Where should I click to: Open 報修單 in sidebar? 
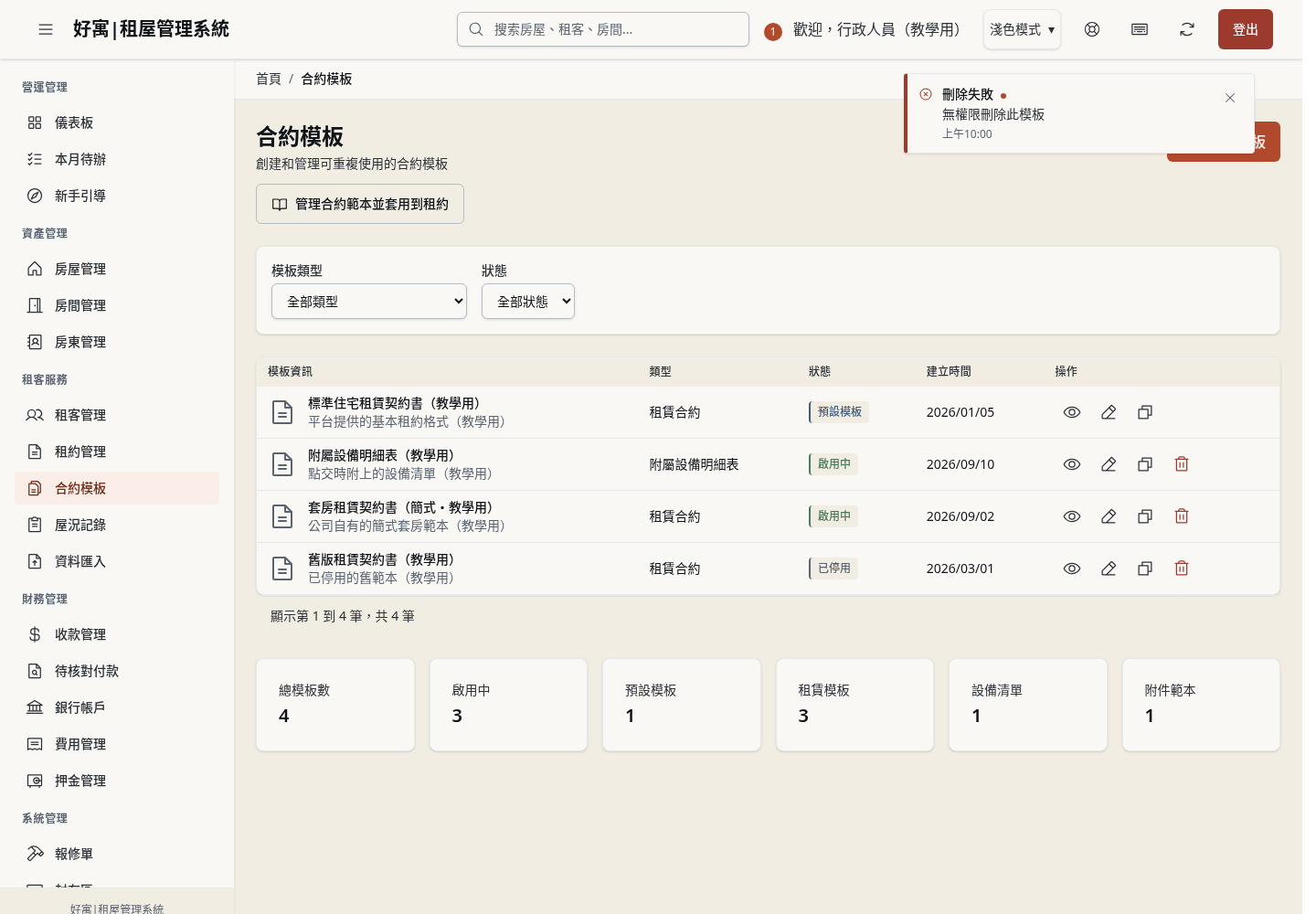[x=117, y=854]
